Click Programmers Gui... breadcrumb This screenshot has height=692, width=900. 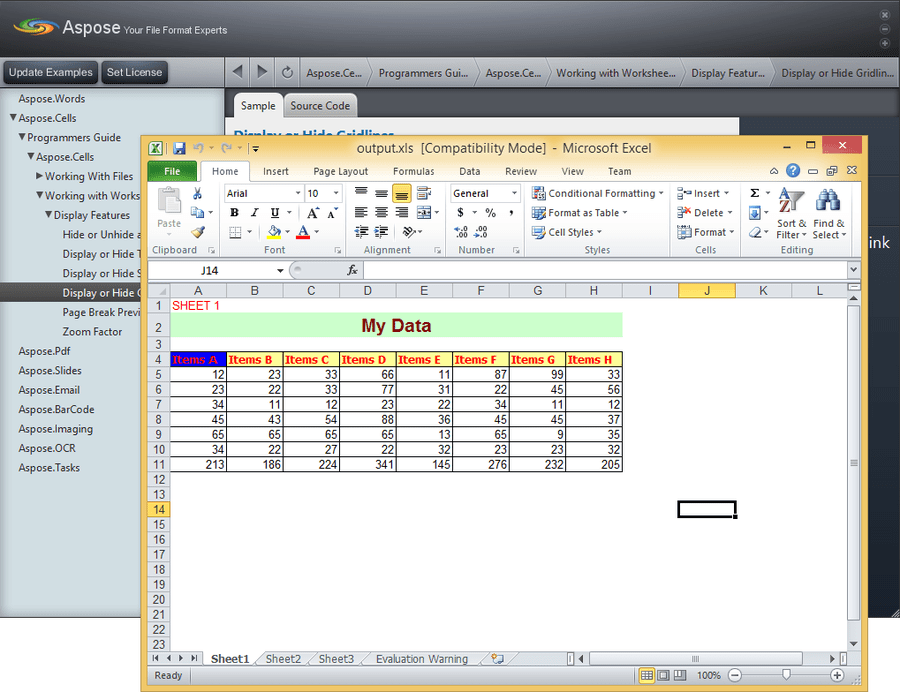[423, 73]
